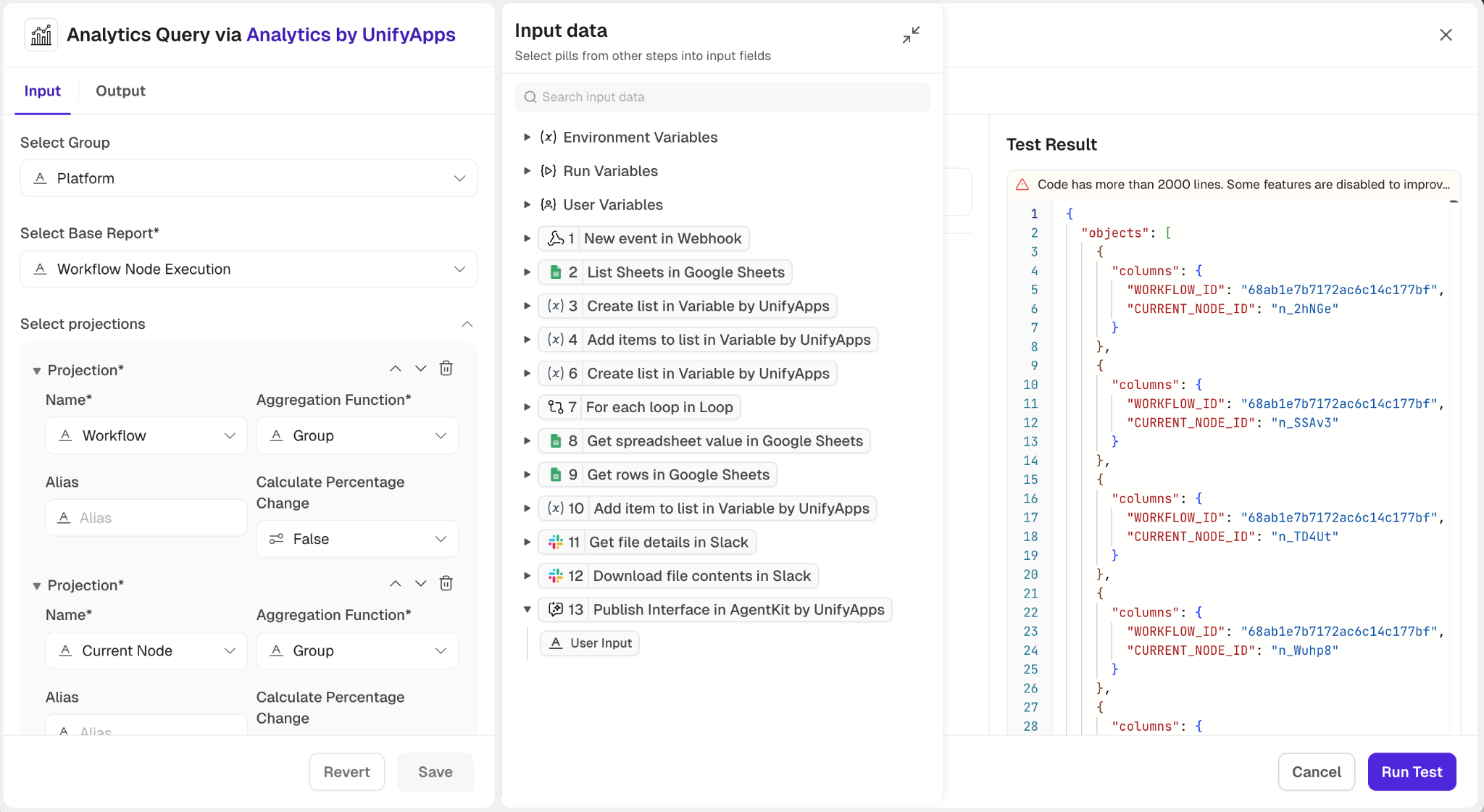This screenshot has height=812, width=1484.
Task: Click the Cancel button
Action: point(1316,771)
